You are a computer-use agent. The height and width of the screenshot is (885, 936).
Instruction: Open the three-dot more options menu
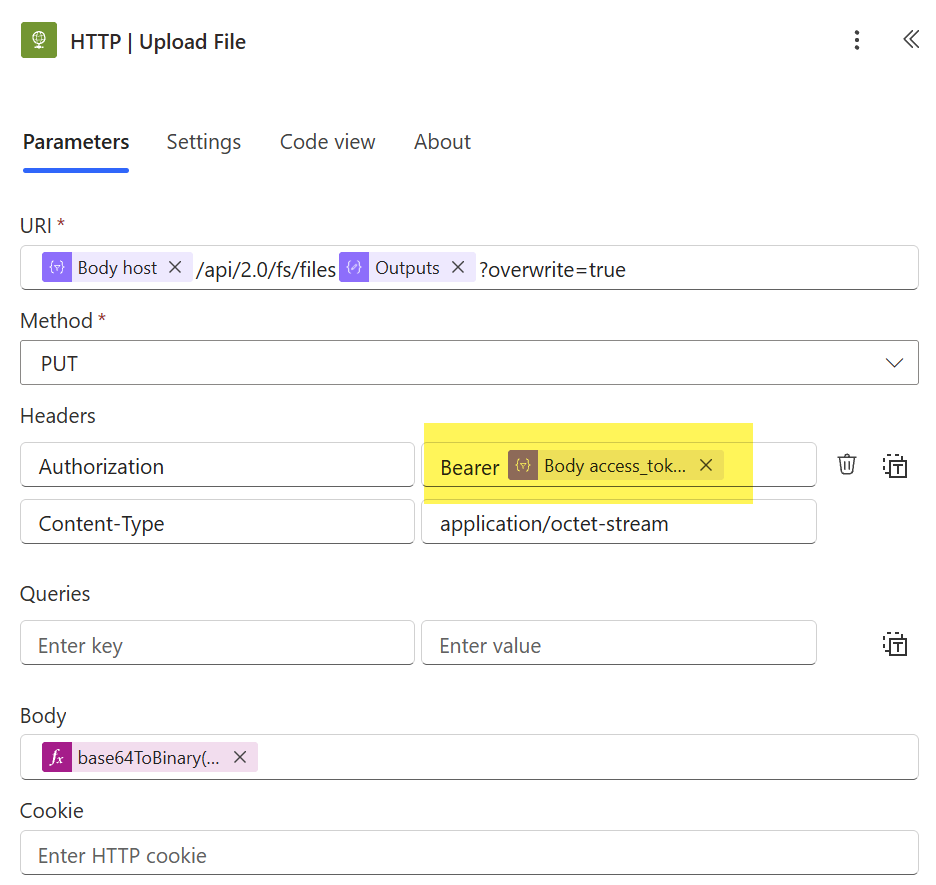pos(857,40)
